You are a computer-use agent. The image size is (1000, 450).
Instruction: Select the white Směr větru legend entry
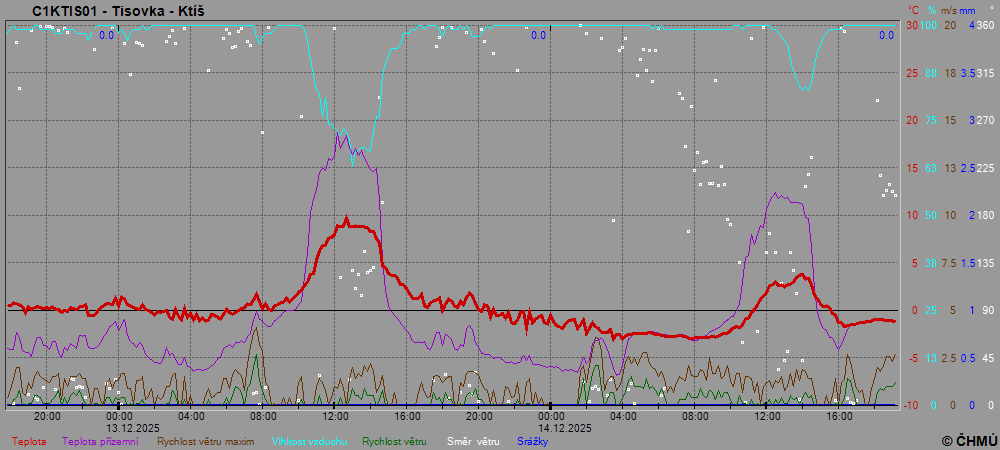pyautogui.click(x=473, y=440)
